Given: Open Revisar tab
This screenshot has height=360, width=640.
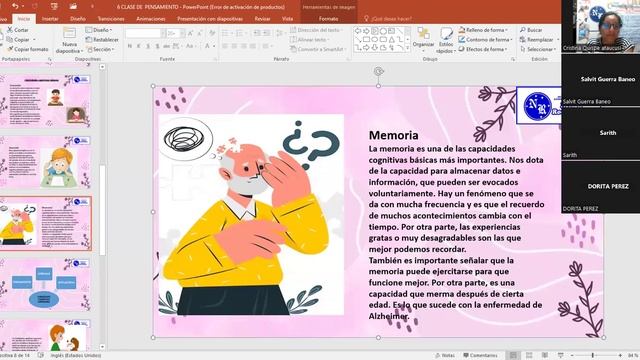Looking at the screenshot, I should [x=262, y=19].
